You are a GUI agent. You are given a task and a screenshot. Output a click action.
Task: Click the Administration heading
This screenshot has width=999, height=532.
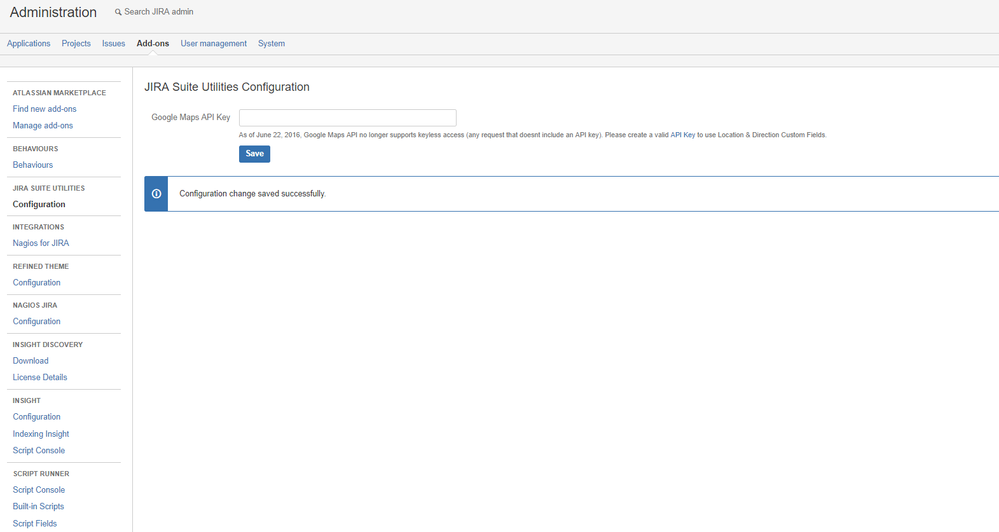[53, 12]
